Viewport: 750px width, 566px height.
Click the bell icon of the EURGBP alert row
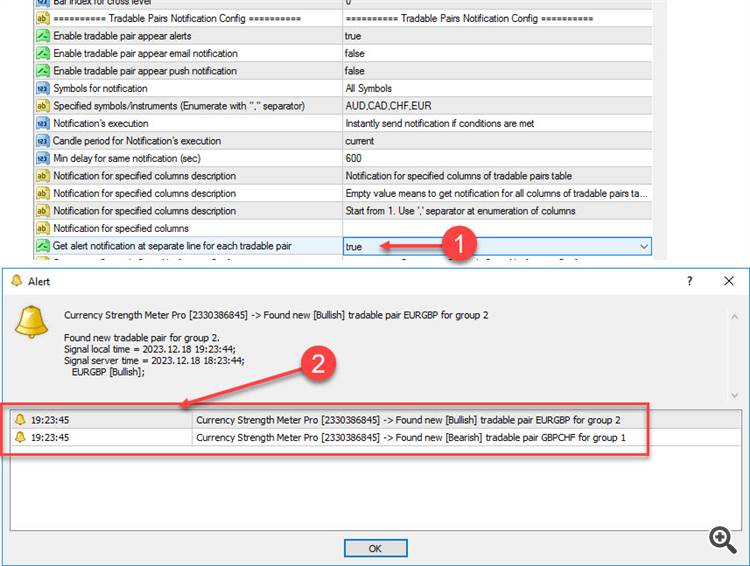pos(20,420)
